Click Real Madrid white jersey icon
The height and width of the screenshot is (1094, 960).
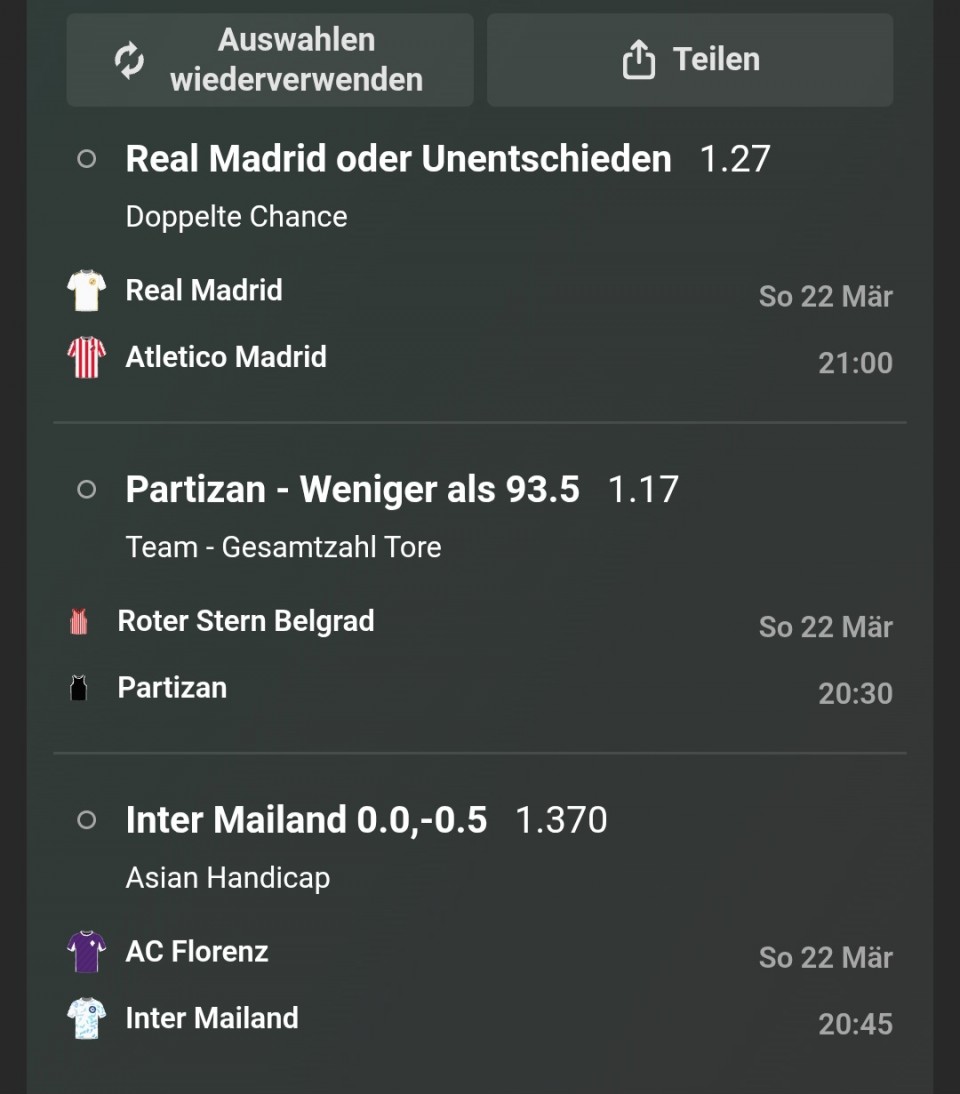(x=87, y=291)
